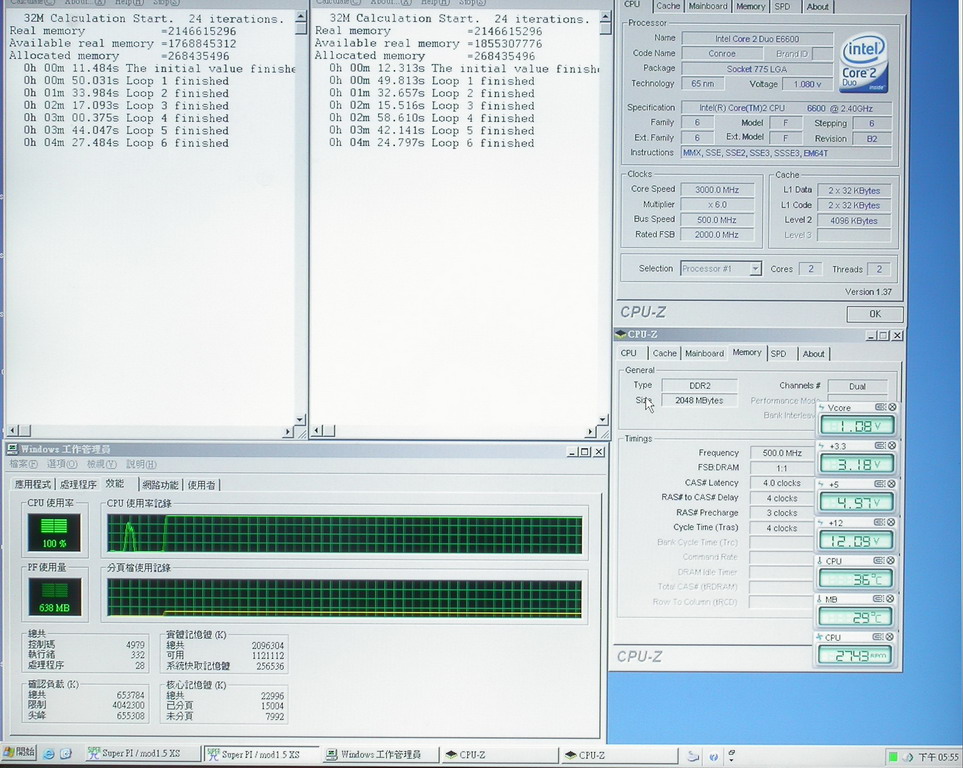
Task: Activate first CPU-Z taskbar button
Action: click(500, 754)
